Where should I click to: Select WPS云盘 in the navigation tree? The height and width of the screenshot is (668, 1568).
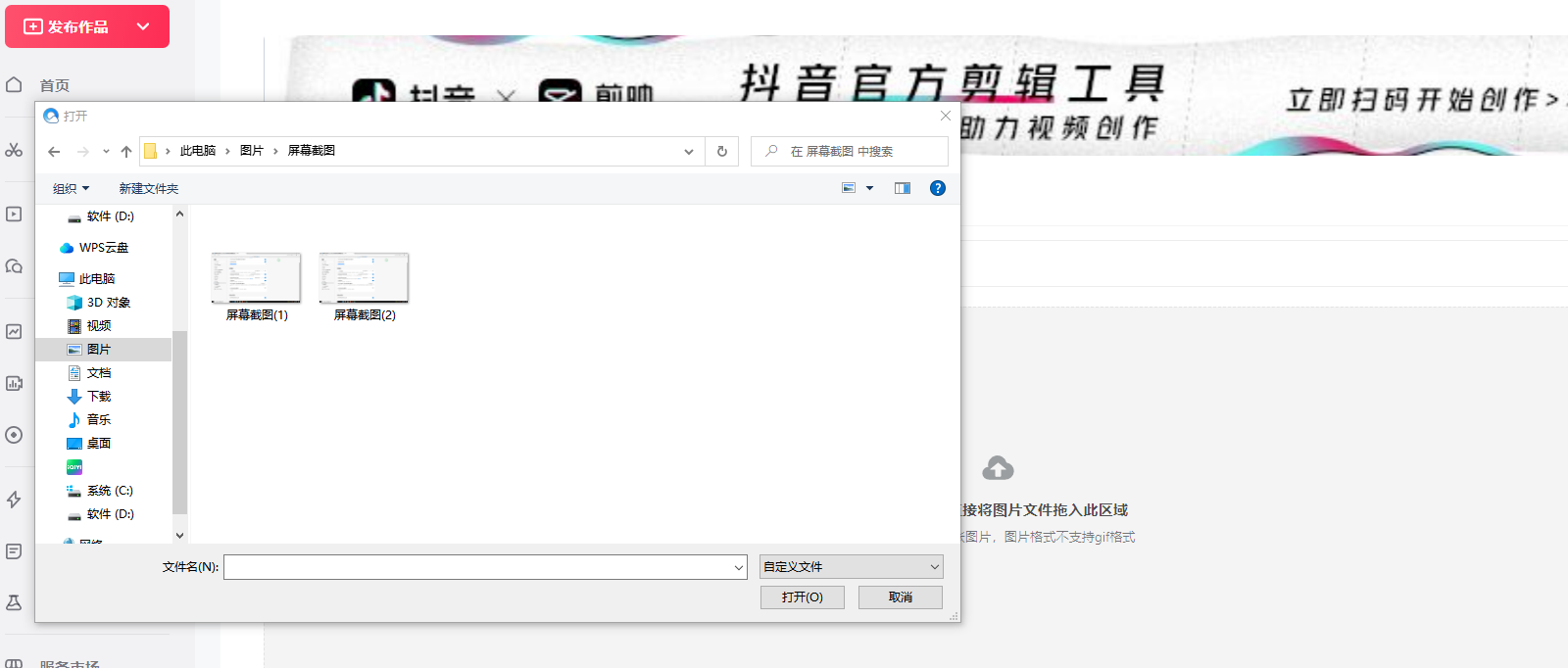coord(104,248)
